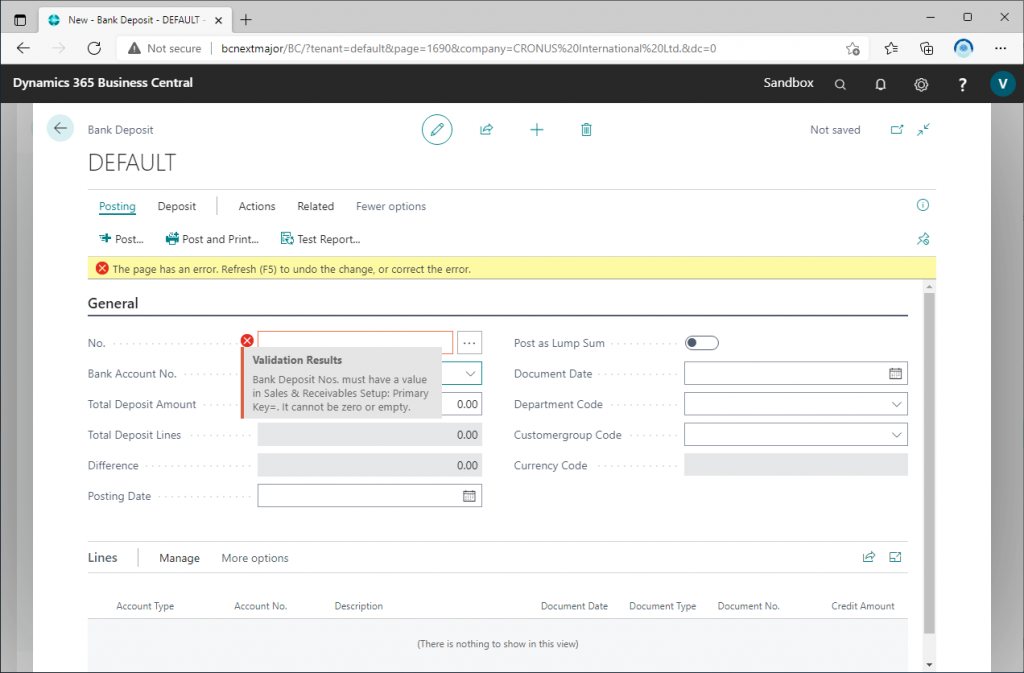1024x673 pixels.
Task: Open browser Favorites list icon
Action: 891,48
